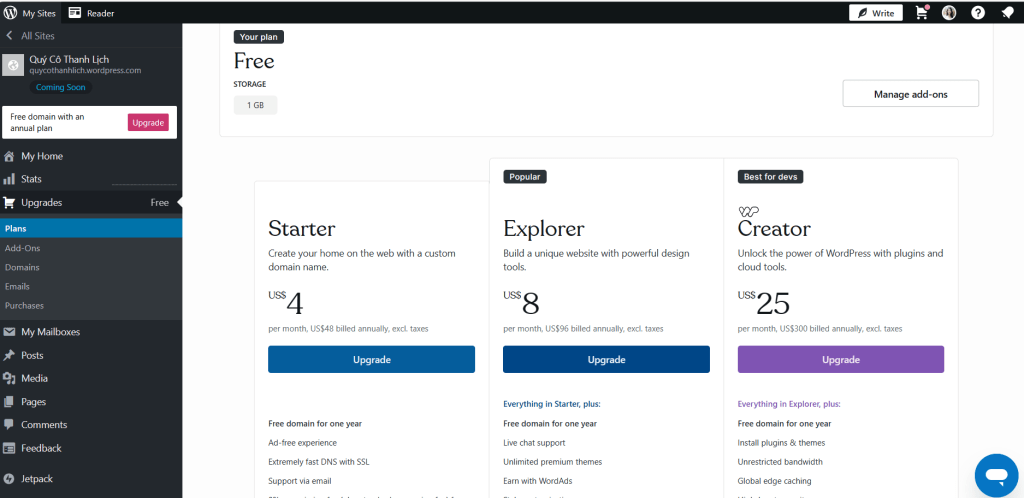This screenshot has height=498, width=1024.
Task: Click the pink Upgrade button in sidebar
Action: click(x=148, y=122)
